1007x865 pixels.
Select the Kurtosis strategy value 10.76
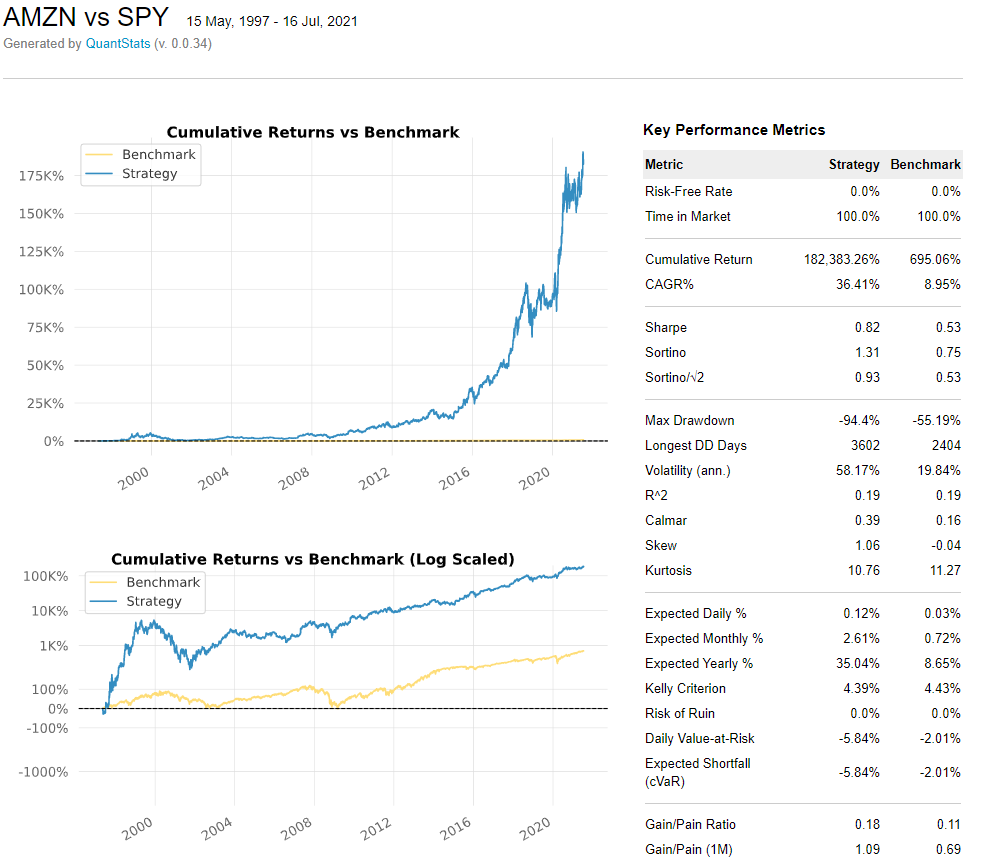[x=864, y=571]
